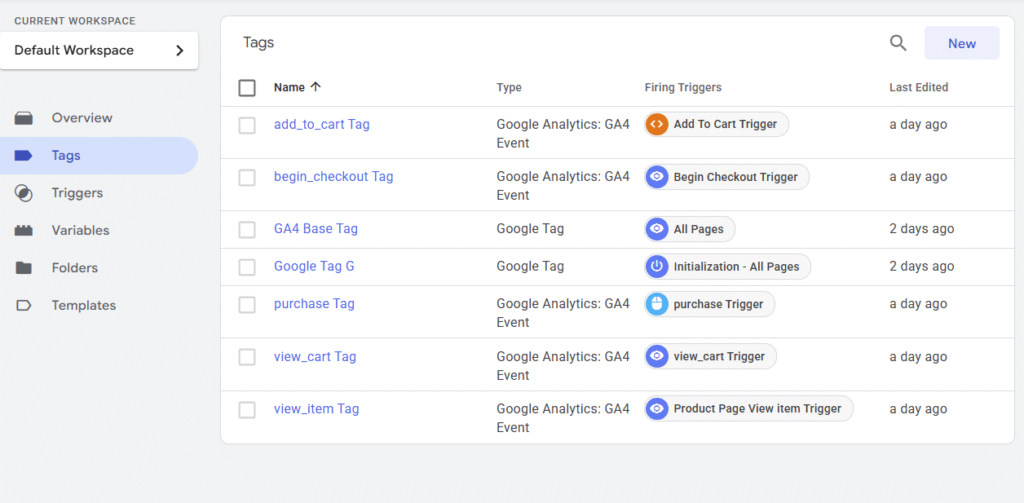The width and height of the screenshot is (1024, 503).
Task: Click the orange Add To Cart Trigger icon
Action: click(x=657, y=125)
